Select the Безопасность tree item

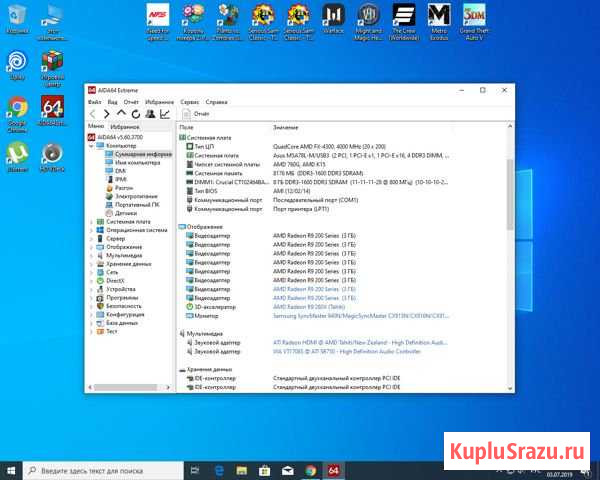[124, 306]
